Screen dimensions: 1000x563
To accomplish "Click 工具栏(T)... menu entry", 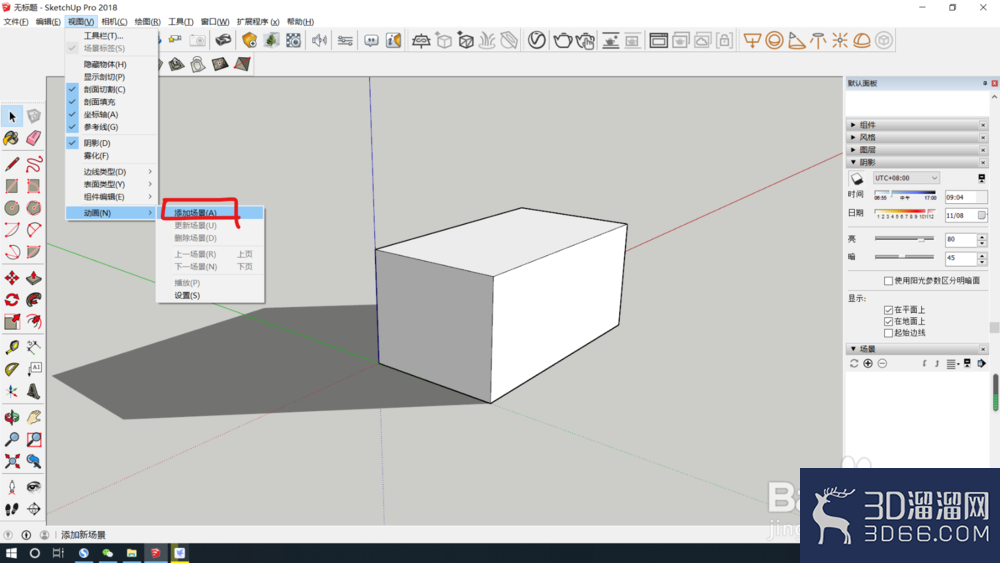I will pos(112,36).
